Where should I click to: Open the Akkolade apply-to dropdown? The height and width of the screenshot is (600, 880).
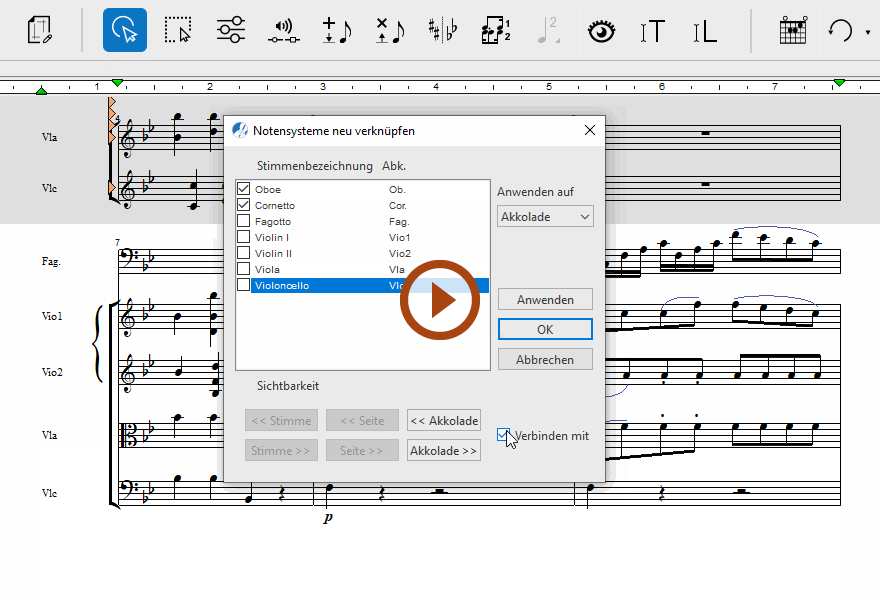click(x=545, y=216)
